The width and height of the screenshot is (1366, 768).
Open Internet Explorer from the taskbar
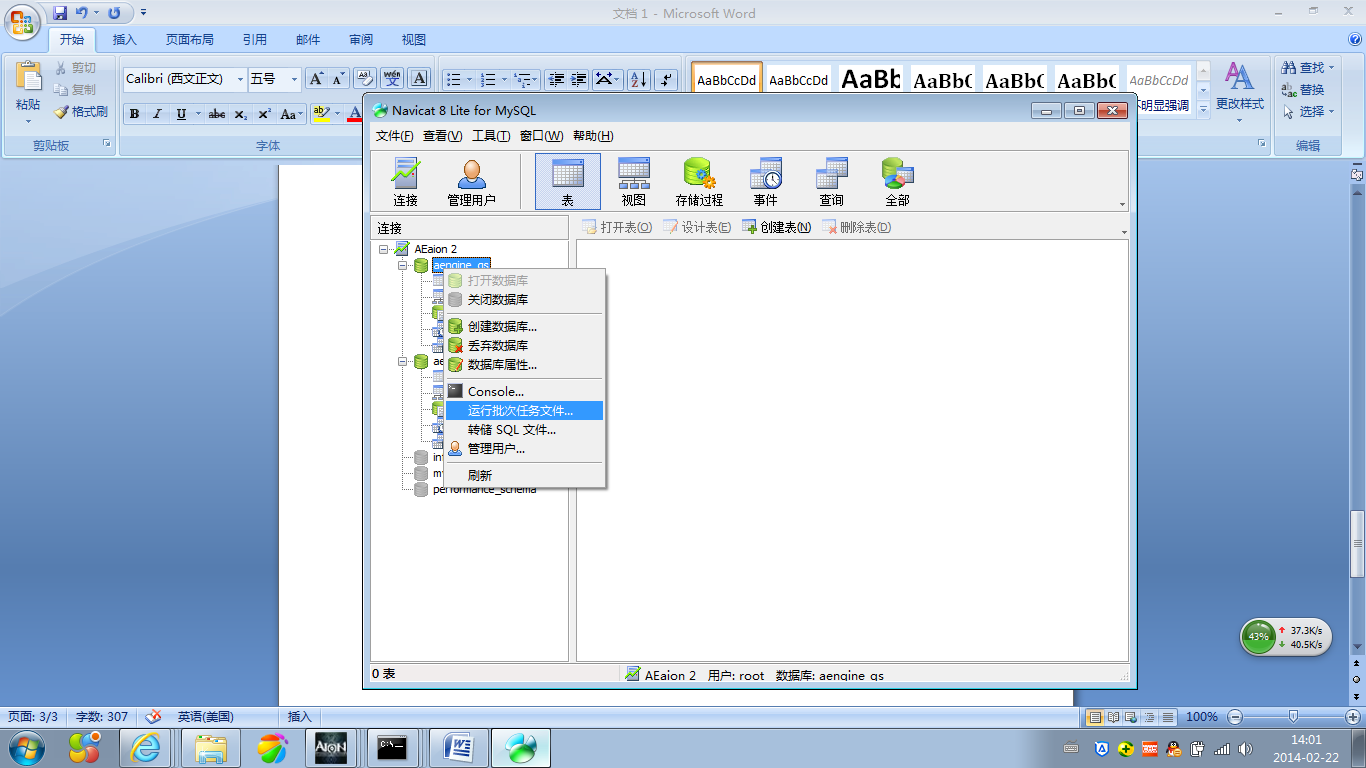[x=146, y=747]
